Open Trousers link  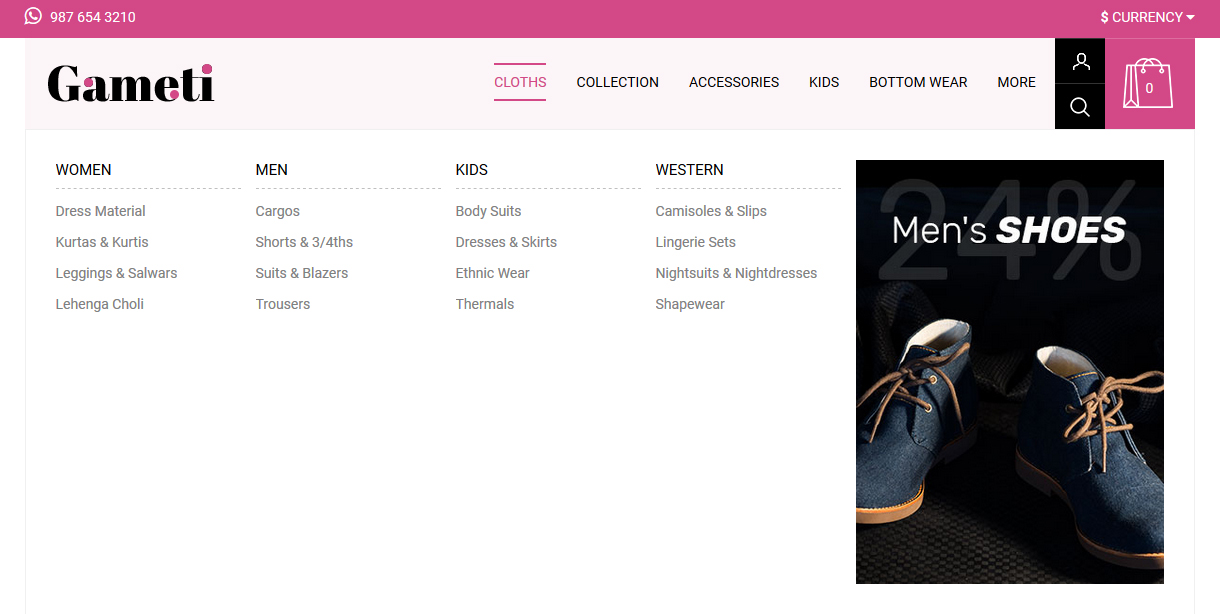tap(283, 304)
